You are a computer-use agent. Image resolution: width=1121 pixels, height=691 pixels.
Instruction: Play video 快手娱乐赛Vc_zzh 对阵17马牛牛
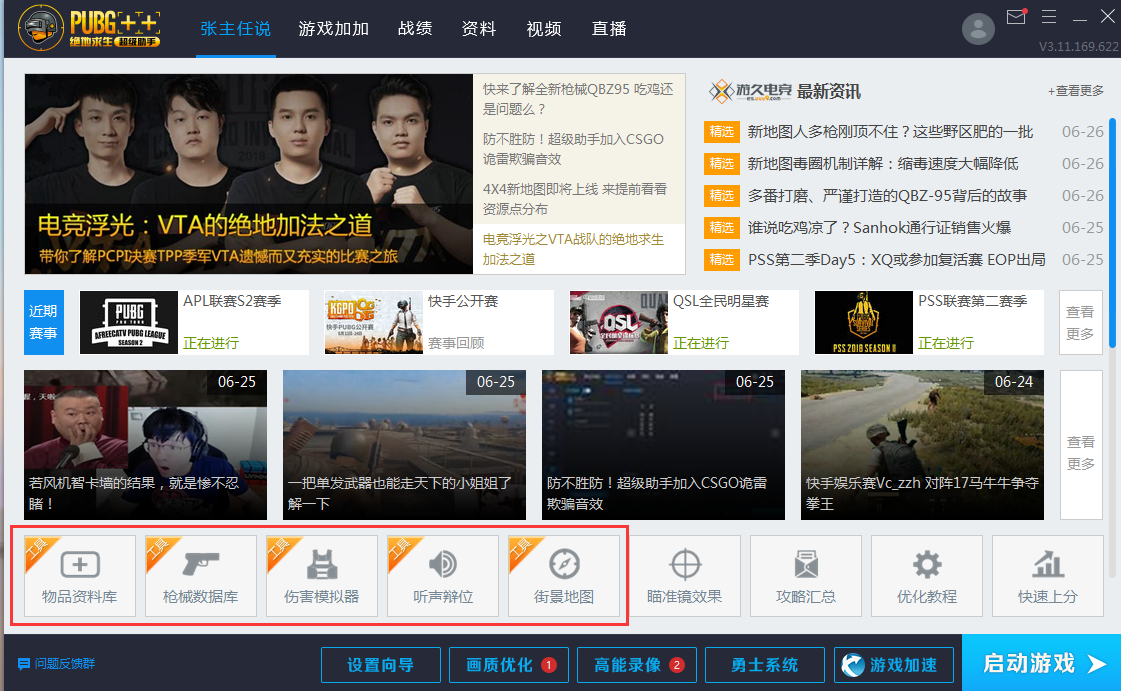coord(922,444)
